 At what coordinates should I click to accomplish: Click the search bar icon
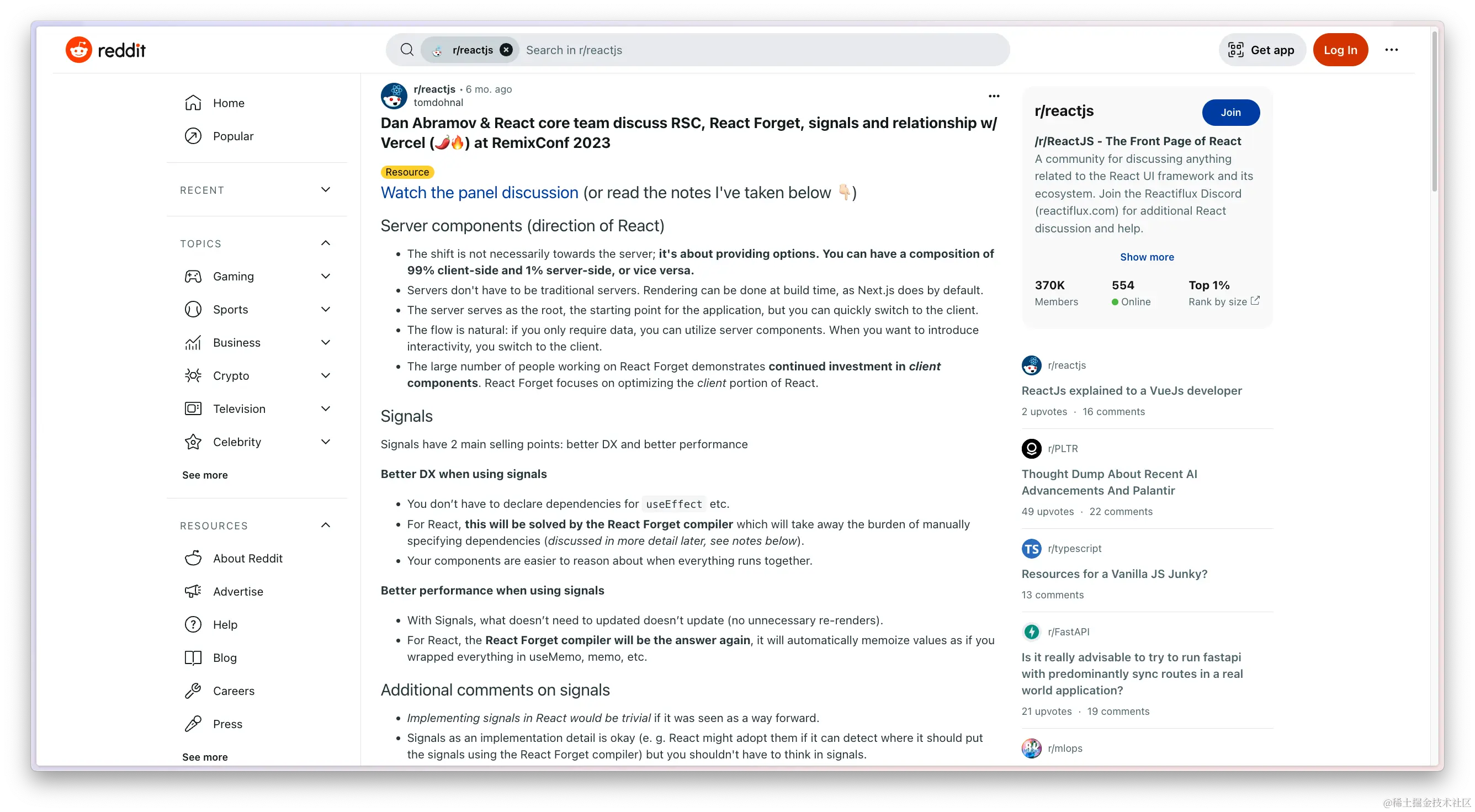click(407, 49)
